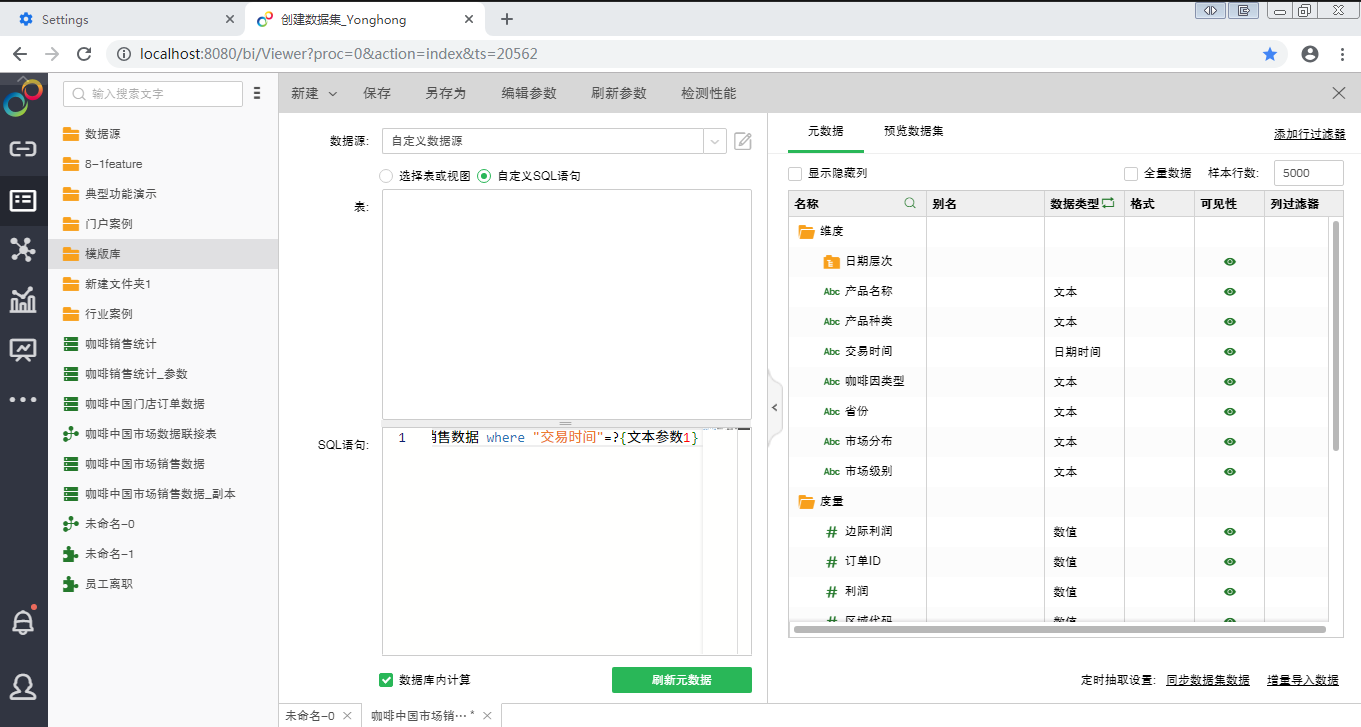Click 编辑参数 in the toolbar

528,93
